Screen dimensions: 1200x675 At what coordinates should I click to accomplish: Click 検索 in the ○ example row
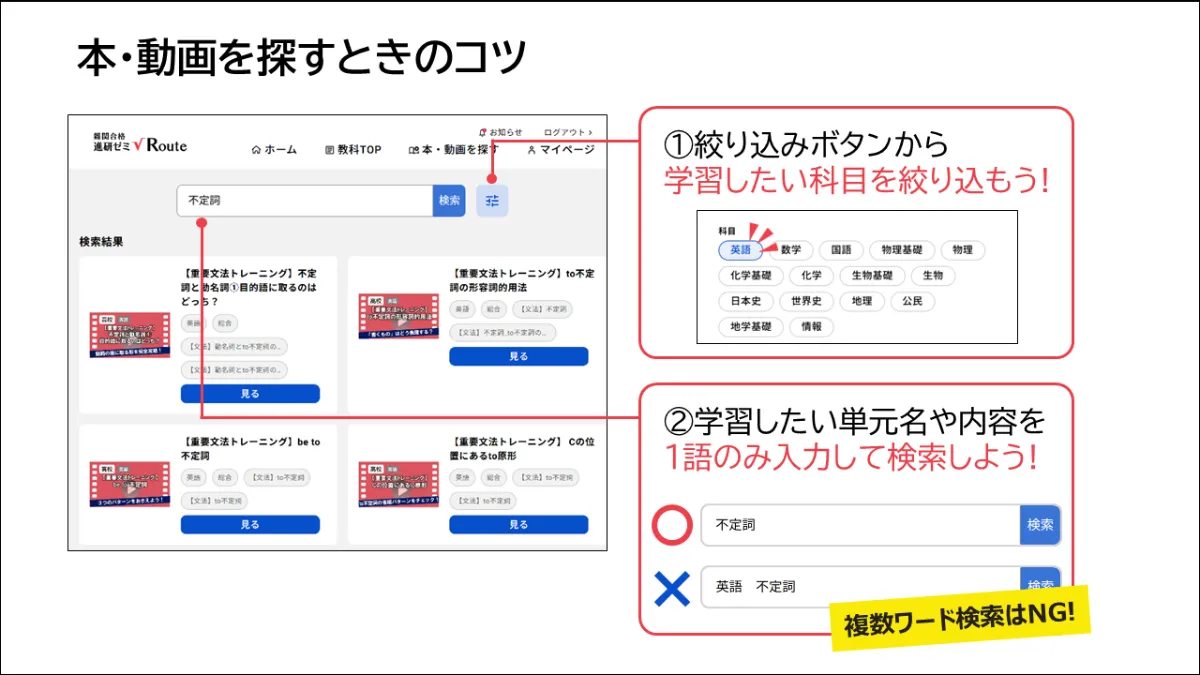(x=1040, y=525)
